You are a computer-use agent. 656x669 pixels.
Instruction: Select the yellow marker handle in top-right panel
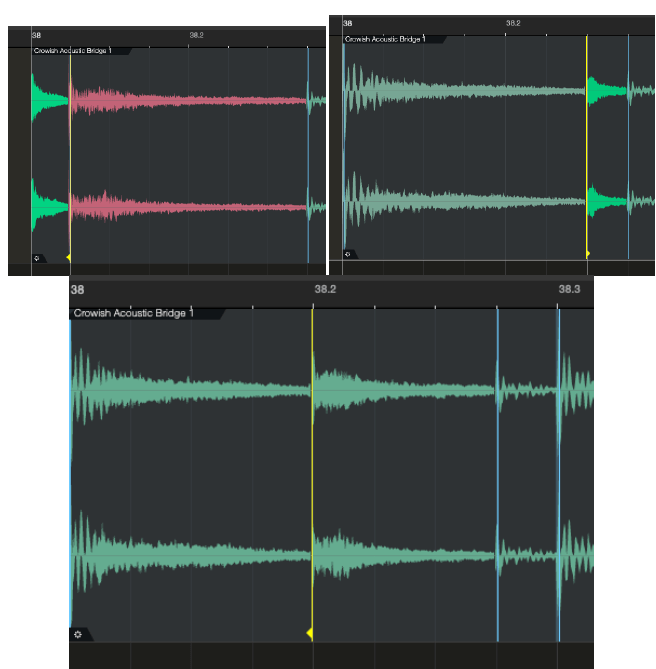pos(587,254)
